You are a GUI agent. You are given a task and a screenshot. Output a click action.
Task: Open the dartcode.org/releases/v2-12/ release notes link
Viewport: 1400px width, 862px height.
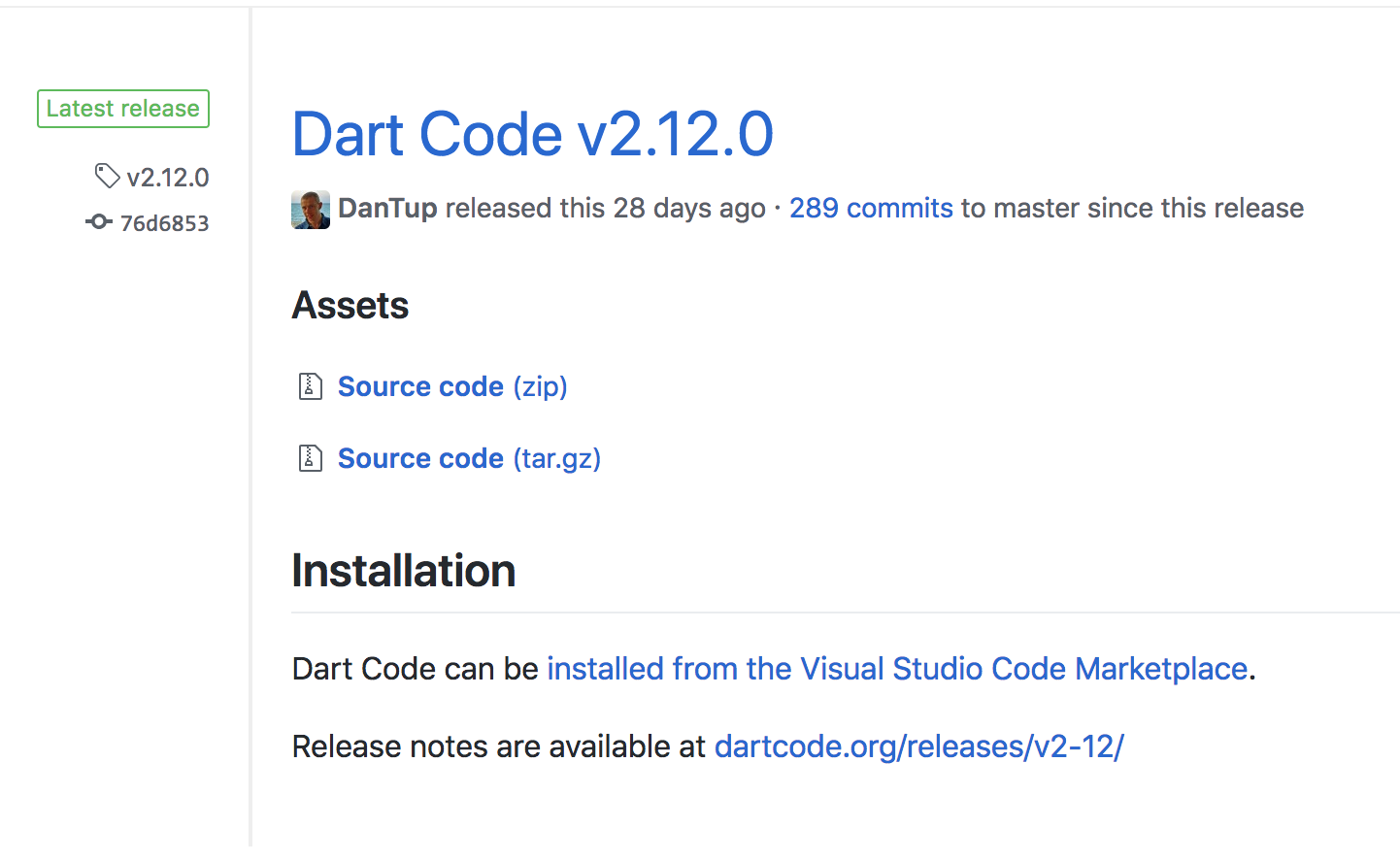918,746
